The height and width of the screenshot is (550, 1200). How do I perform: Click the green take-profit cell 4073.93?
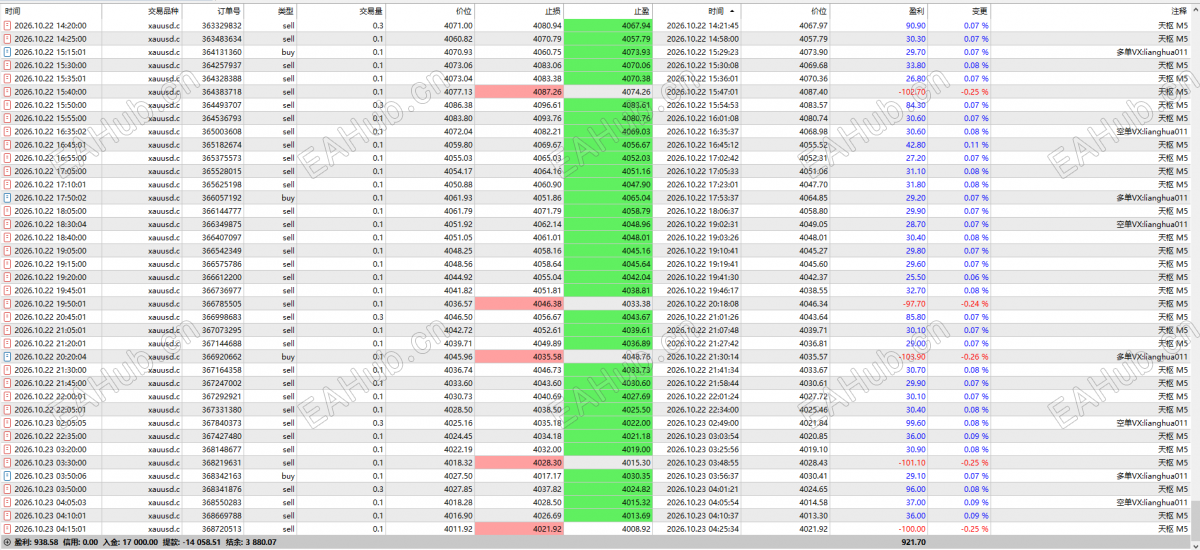(x=609, y=51)
